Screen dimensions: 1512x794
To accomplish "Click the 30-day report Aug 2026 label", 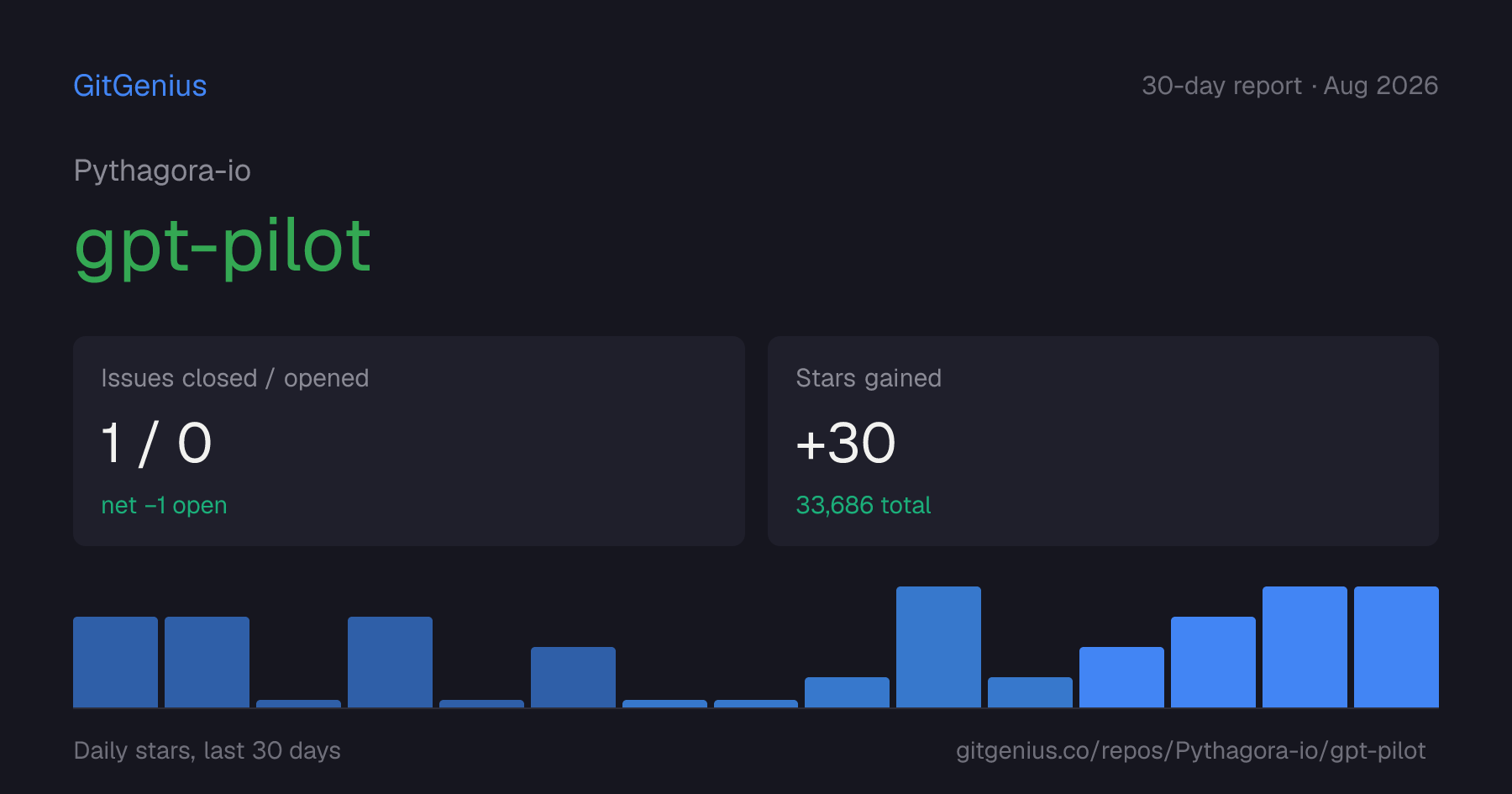I will (1289, 86).
